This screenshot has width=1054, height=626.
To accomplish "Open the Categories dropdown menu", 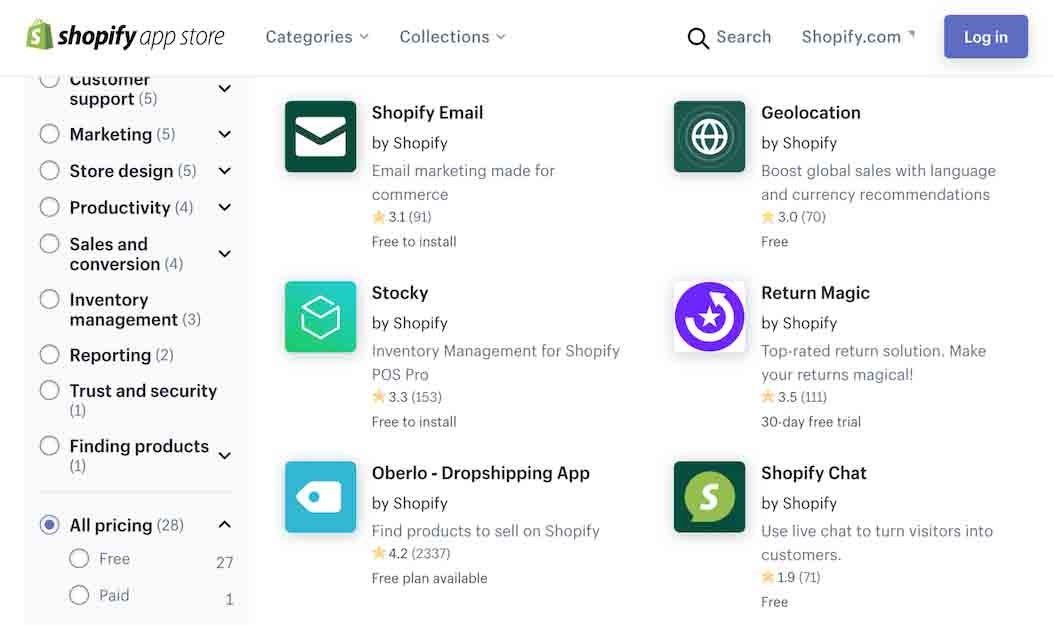I will coord(317,36).
